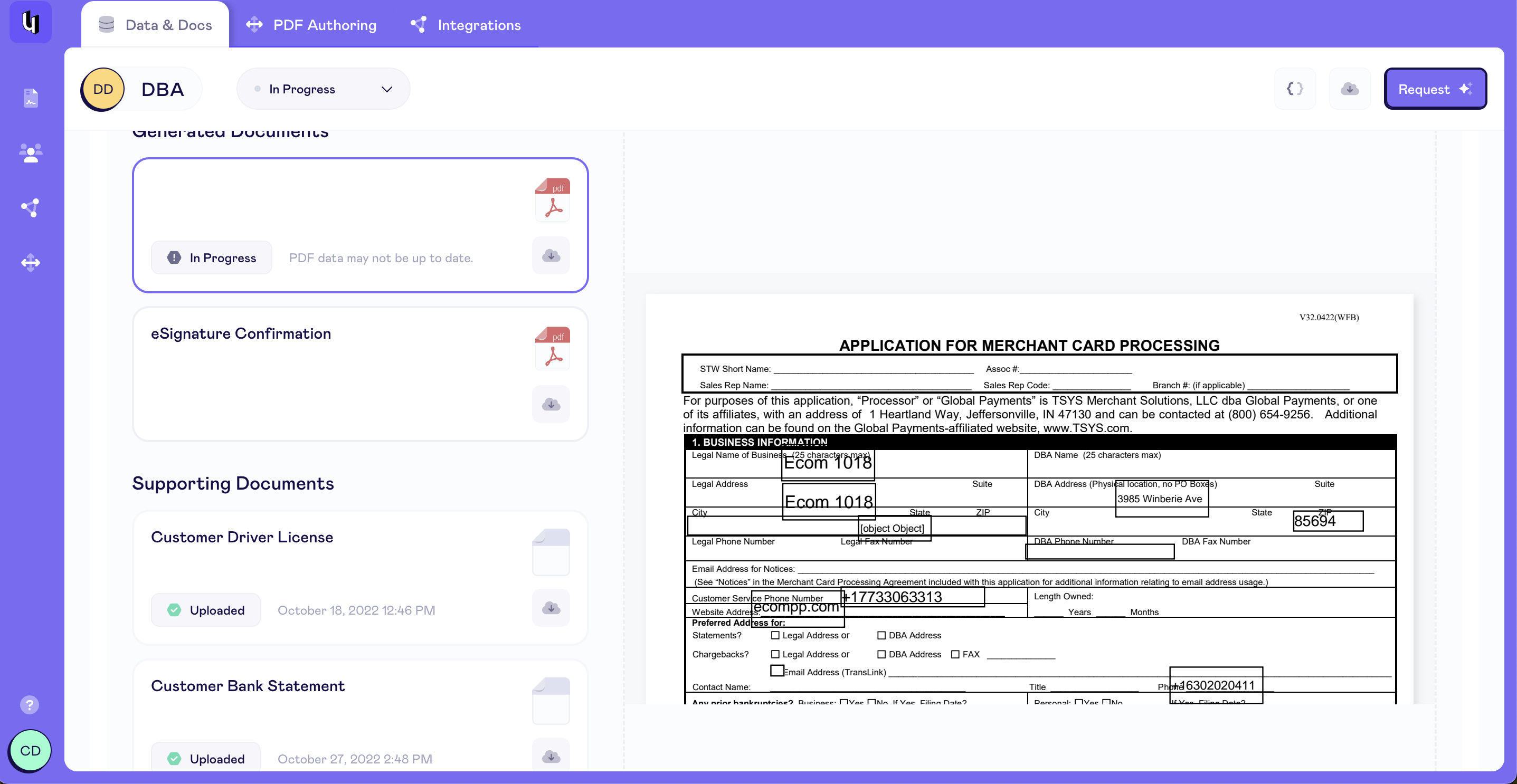Download the eSignature Confirmation PDF

551,404
